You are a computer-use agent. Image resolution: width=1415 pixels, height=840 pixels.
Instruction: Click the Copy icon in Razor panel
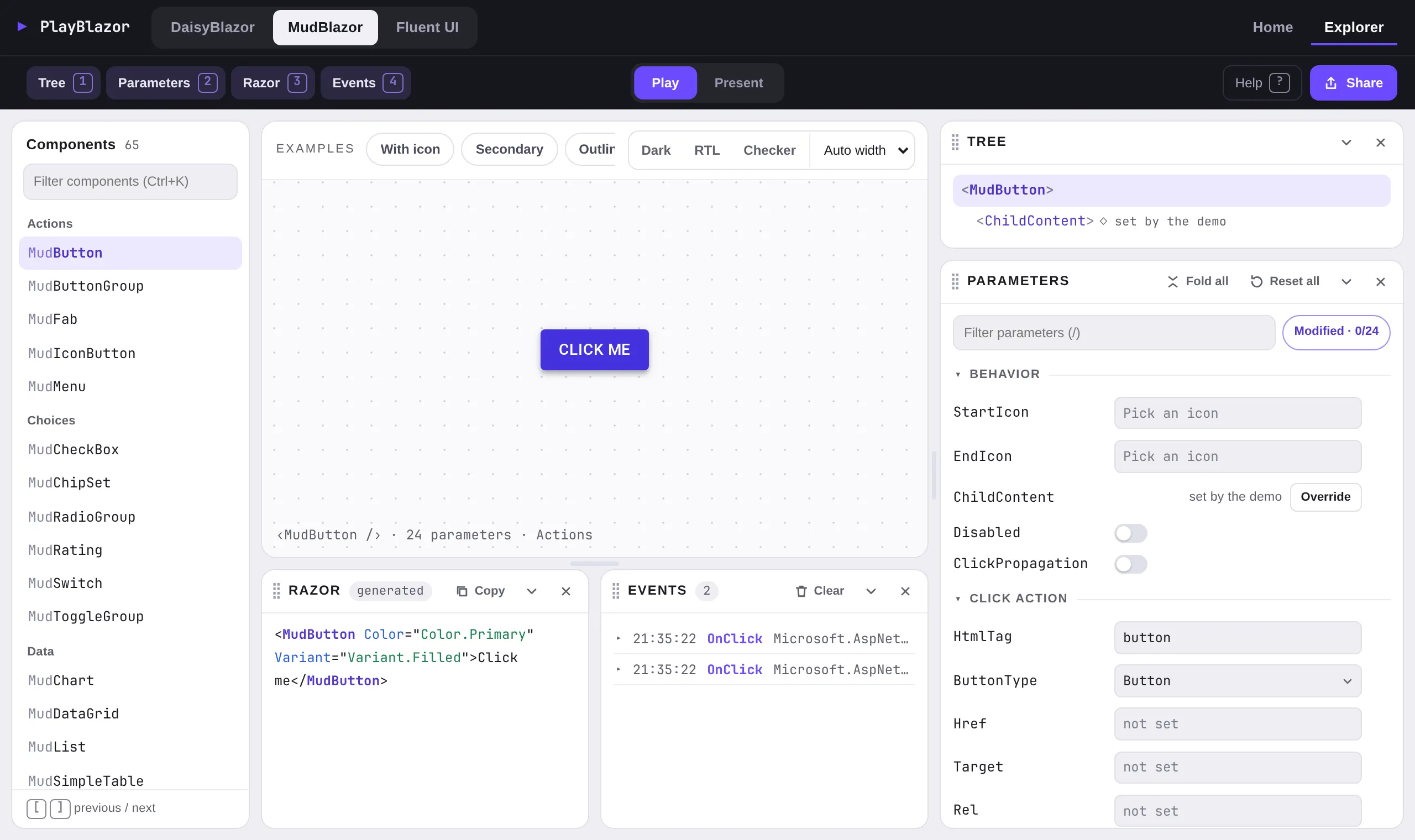(x=462, y=591)
